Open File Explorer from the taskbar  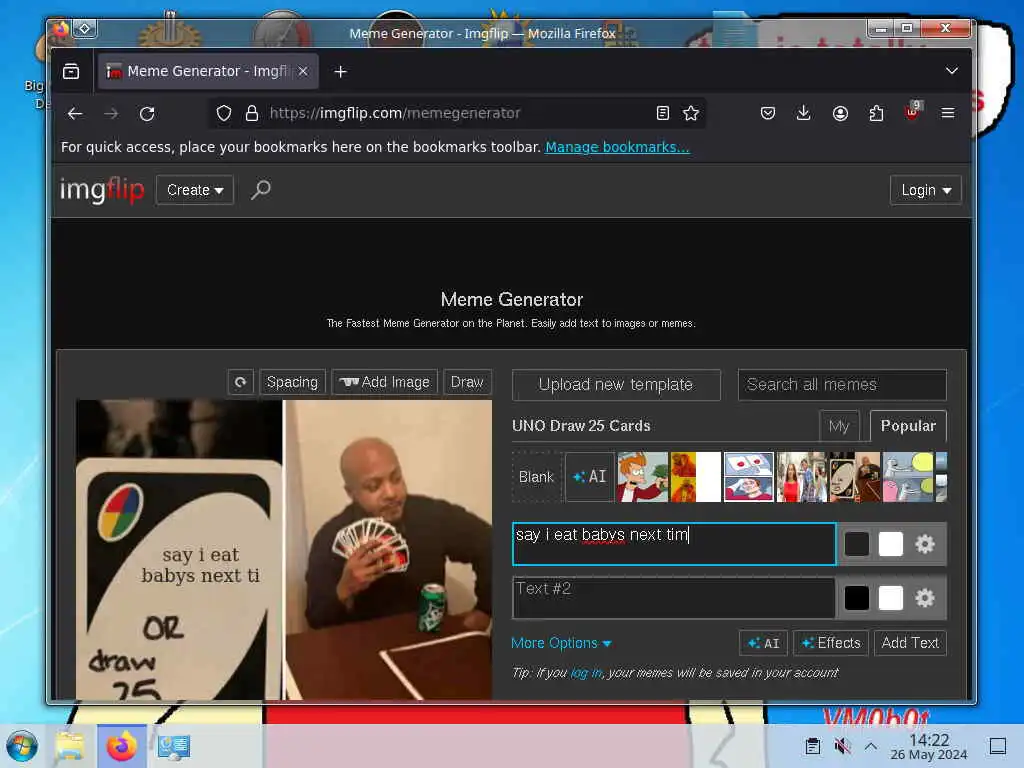click(x=70, y=746)
